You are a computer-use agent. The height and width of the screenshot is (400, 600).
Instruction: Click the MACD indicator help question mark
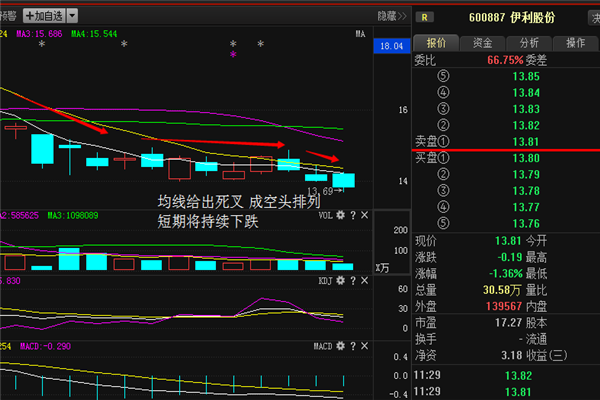(x=352, y=346)
